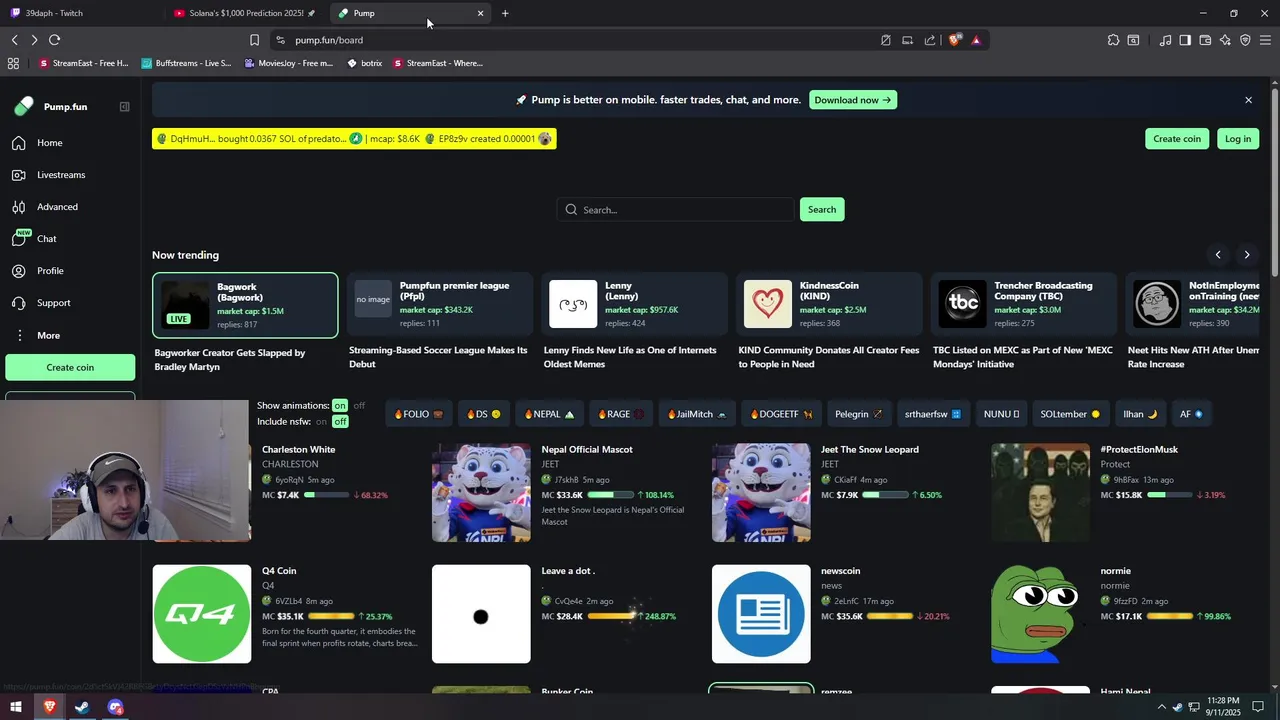Open the KindnessCoin trending card

pyautogui.click(x=829, y=305)
